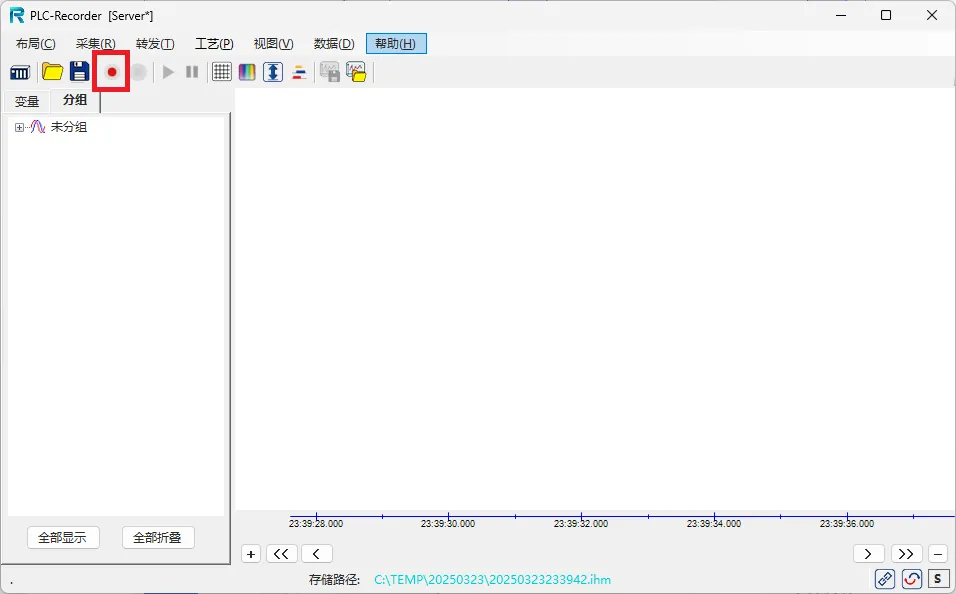Click the stacked colored lines icon
This screenshot has height=594, width=956.
(x=299, y=72)
